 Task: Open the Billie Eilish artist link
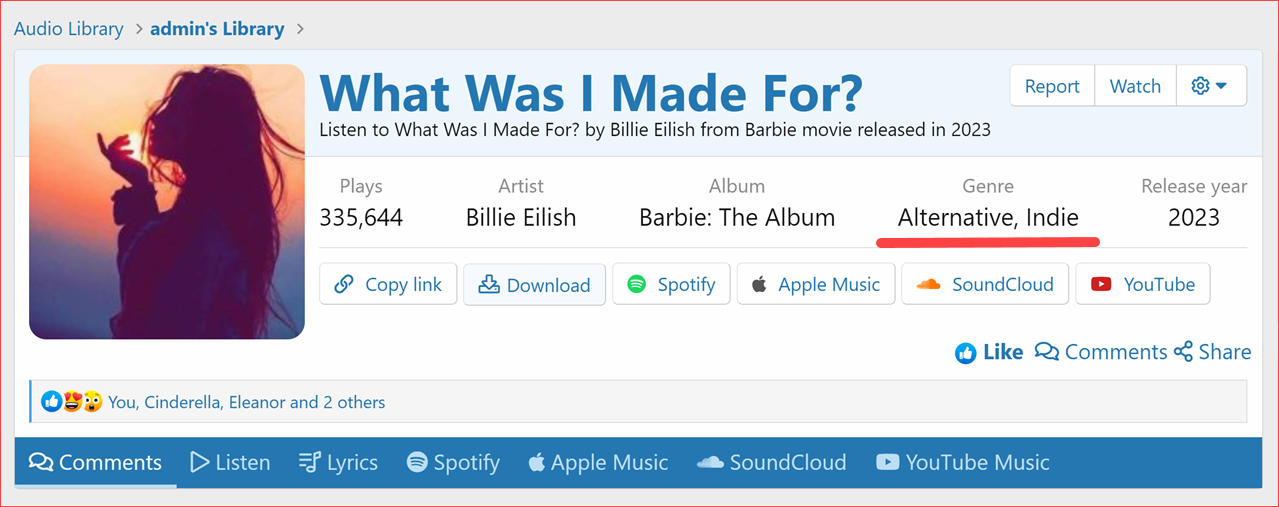click(521, 217)
